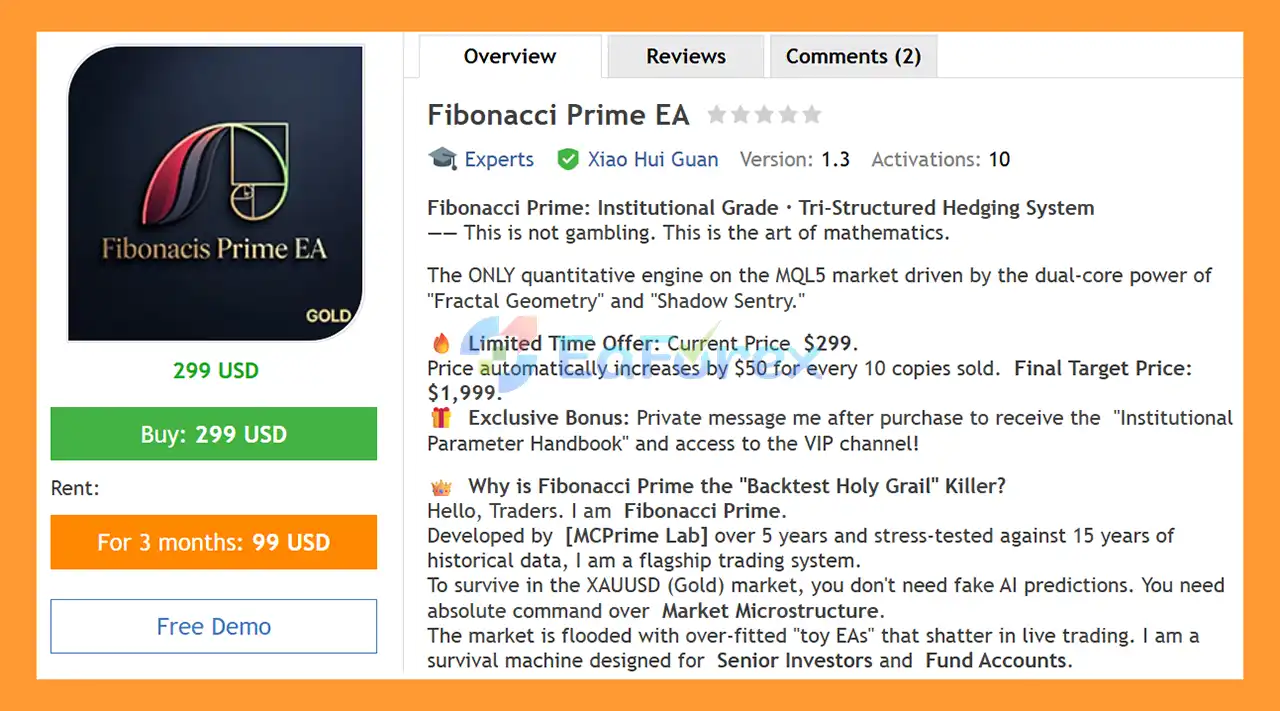The width and height of the screenshot is (1280, 711).
Task: Open the Comments (2) tab
Action: (x=853, y=56)
